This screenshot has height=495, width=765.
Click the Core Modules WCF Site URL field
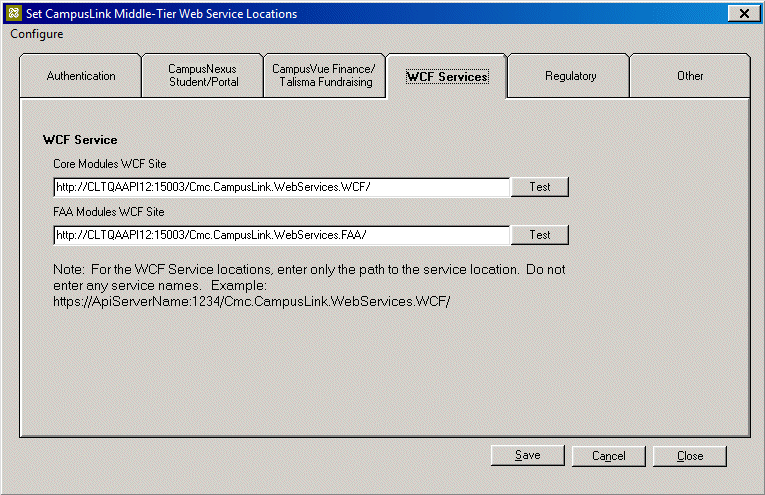[282, 187]
